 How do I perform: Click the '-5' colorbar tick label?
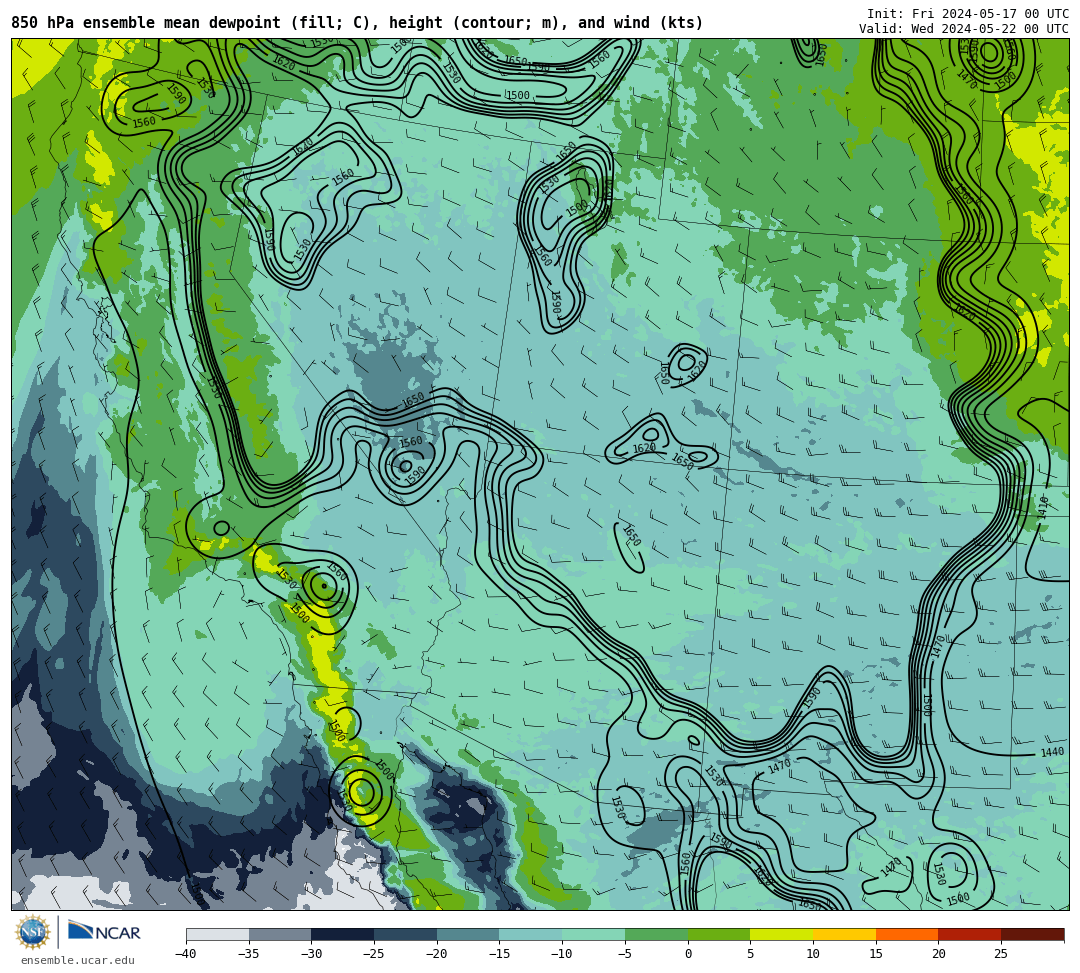point(625,954)
